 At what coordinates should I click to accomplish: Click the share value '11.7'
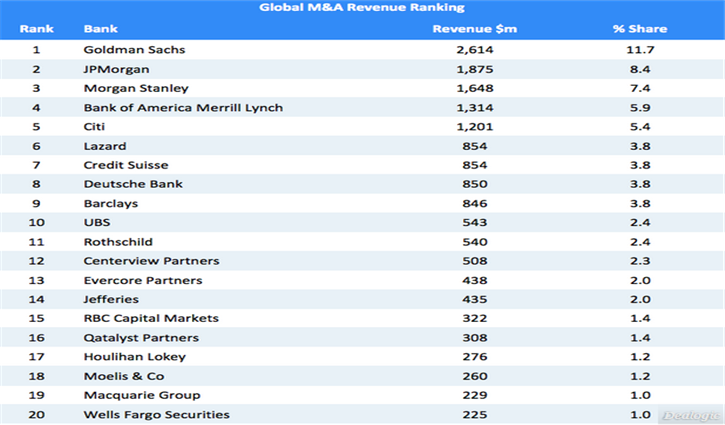(x=640, y=49)
